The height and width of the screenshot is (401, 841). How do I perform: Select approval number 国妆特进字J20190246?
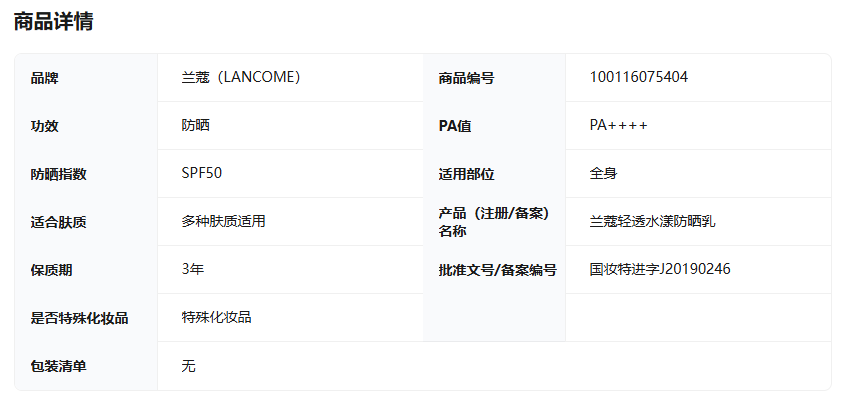coord(659,269)
